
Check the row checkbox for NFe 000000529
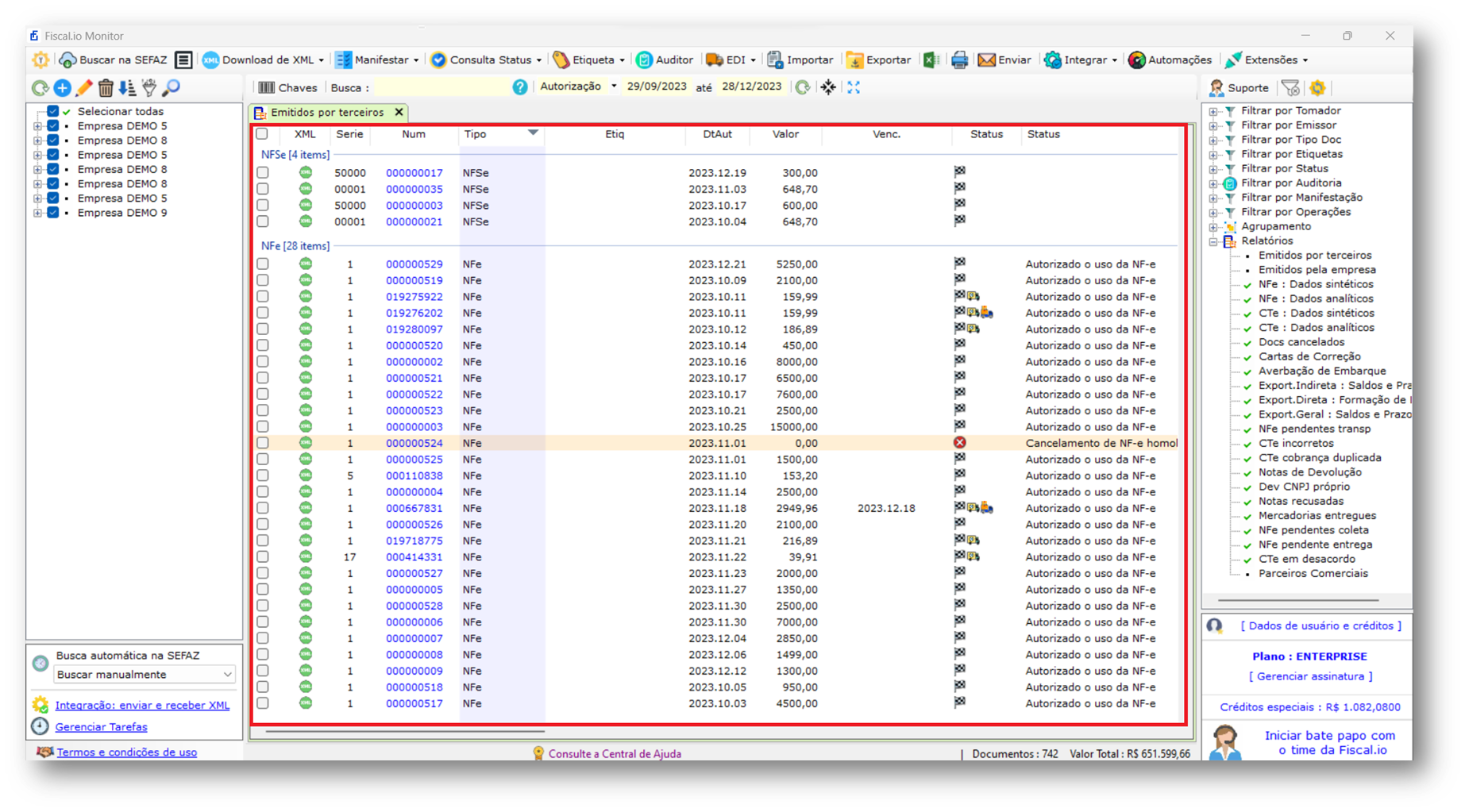tap(263, 264)
